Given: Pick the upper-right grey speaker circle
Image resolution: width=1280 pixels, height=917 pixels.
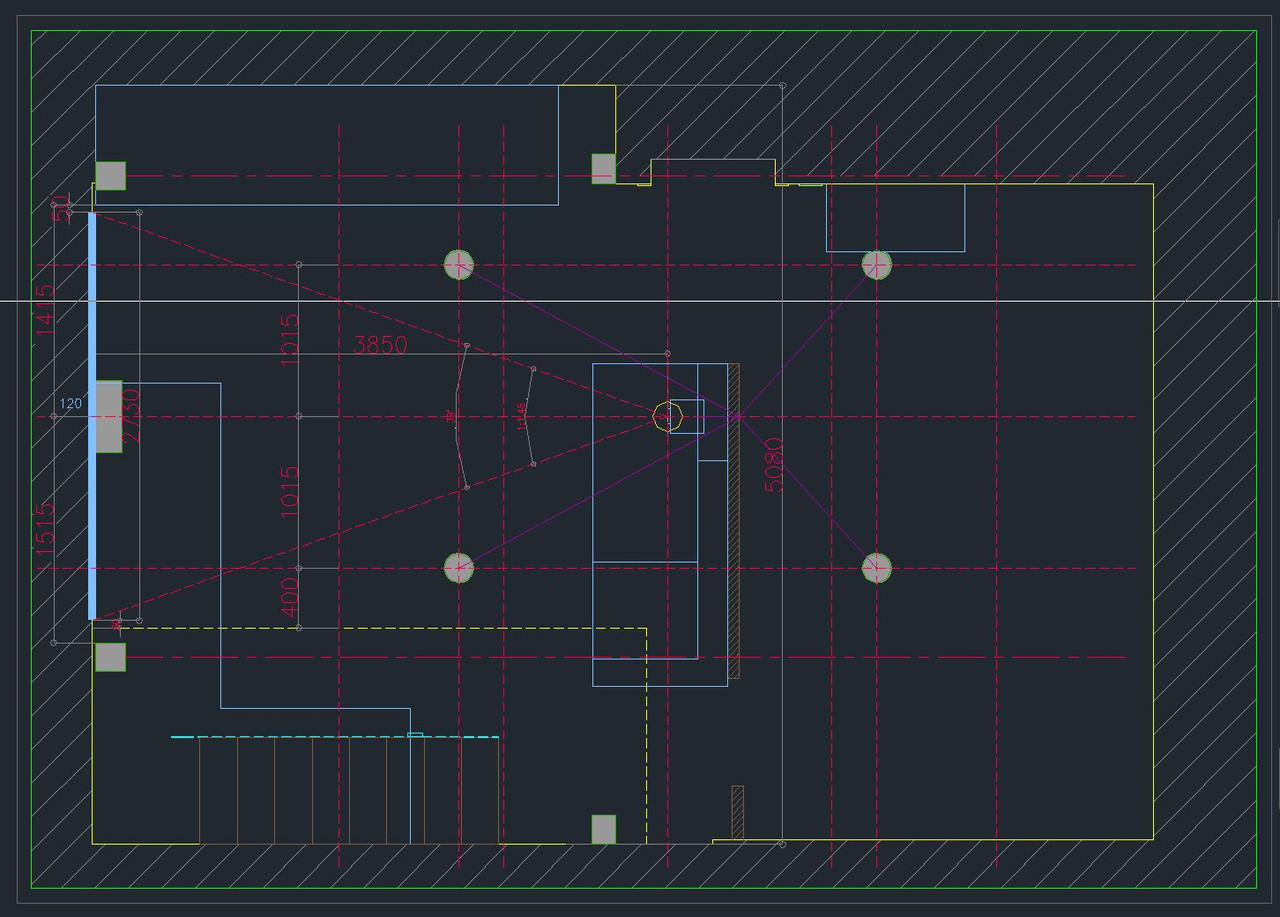Looking at the screenshot, I should coord(877,265).
